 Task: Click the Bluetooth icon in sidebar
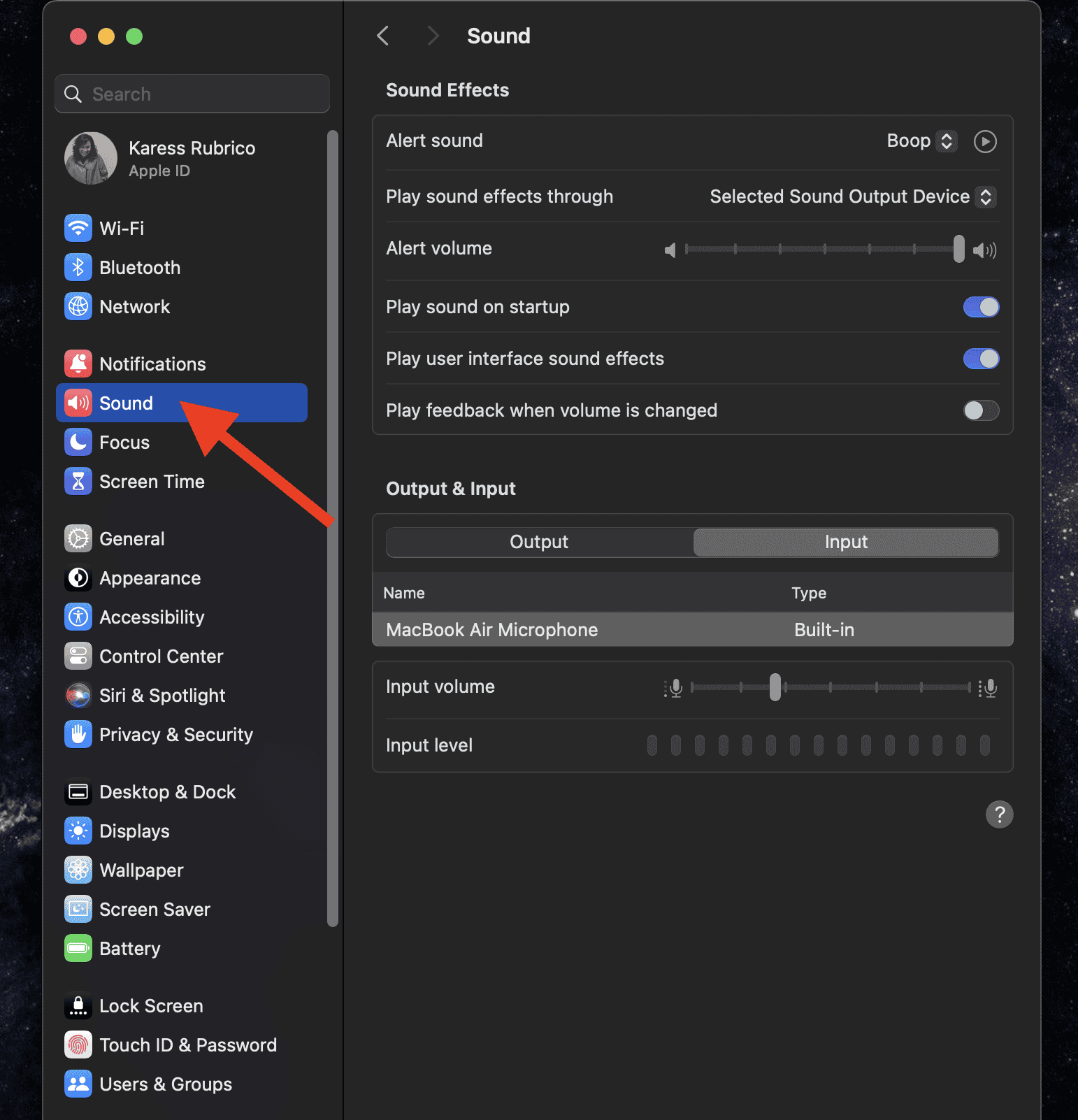click(x=78, y=267)
